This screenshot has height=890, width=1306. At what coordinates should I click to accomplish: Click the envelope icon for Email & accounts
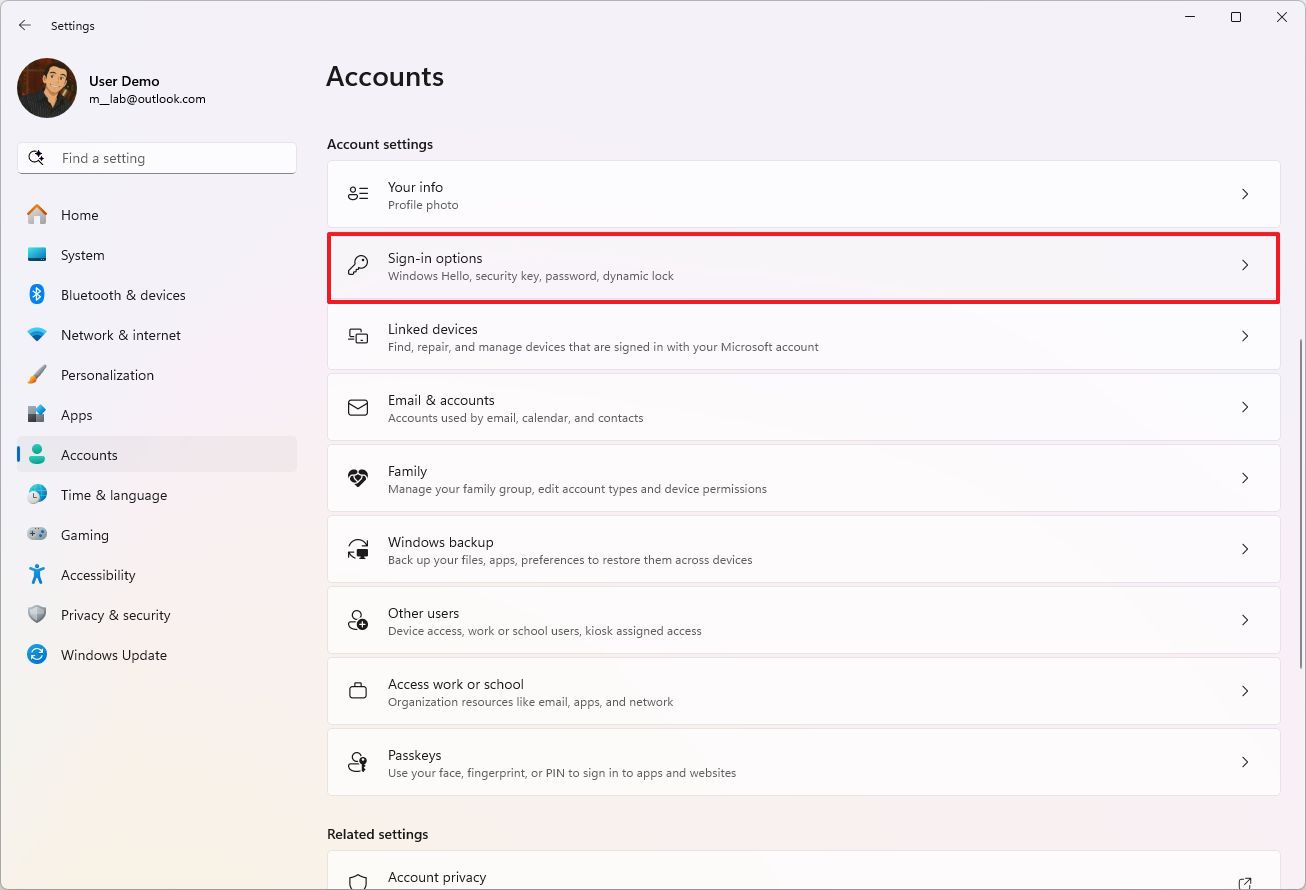[x=358, y=407]
